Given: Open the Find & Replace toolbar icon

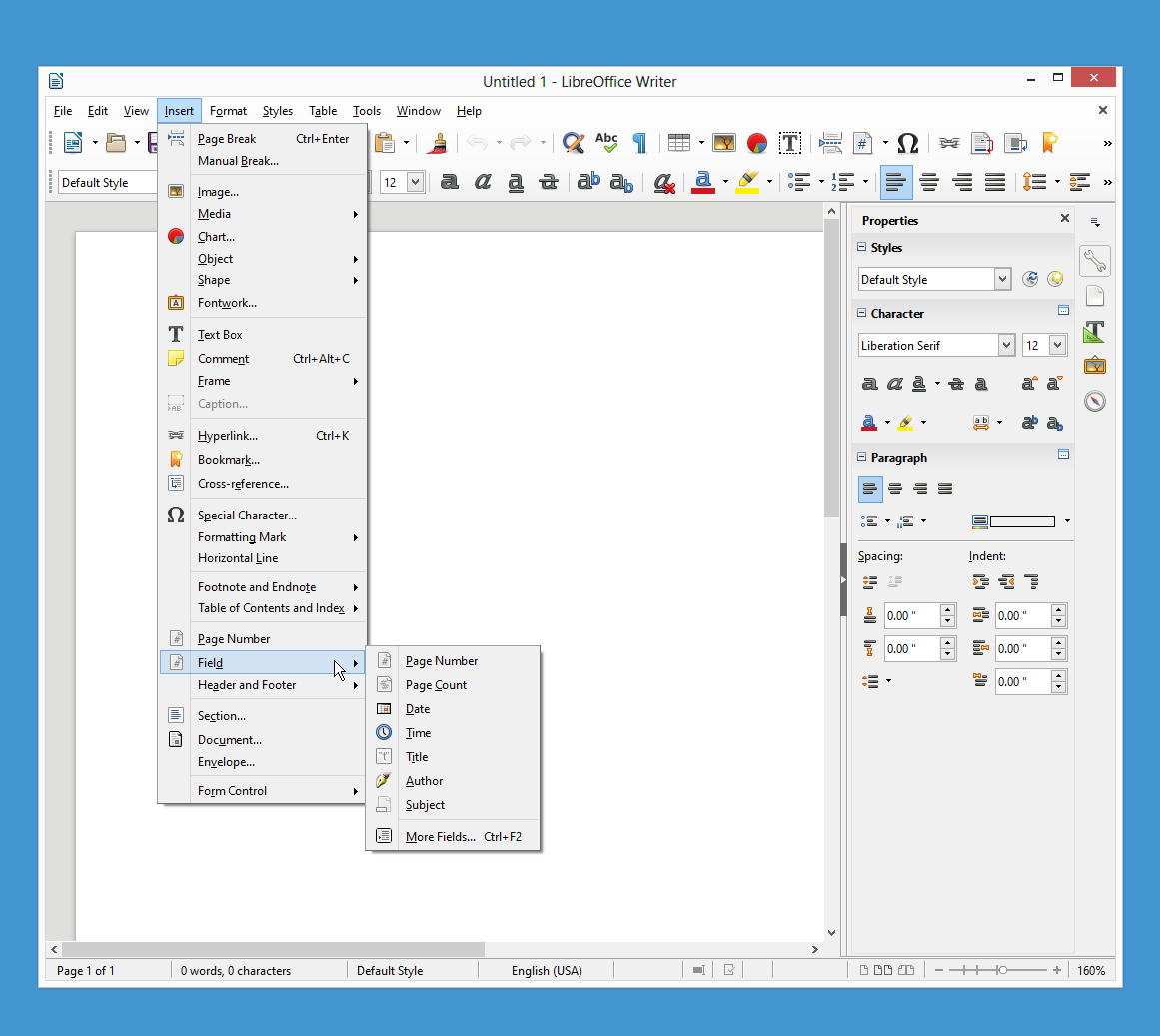Looking at the screenshot, I should tap(574, 143).
